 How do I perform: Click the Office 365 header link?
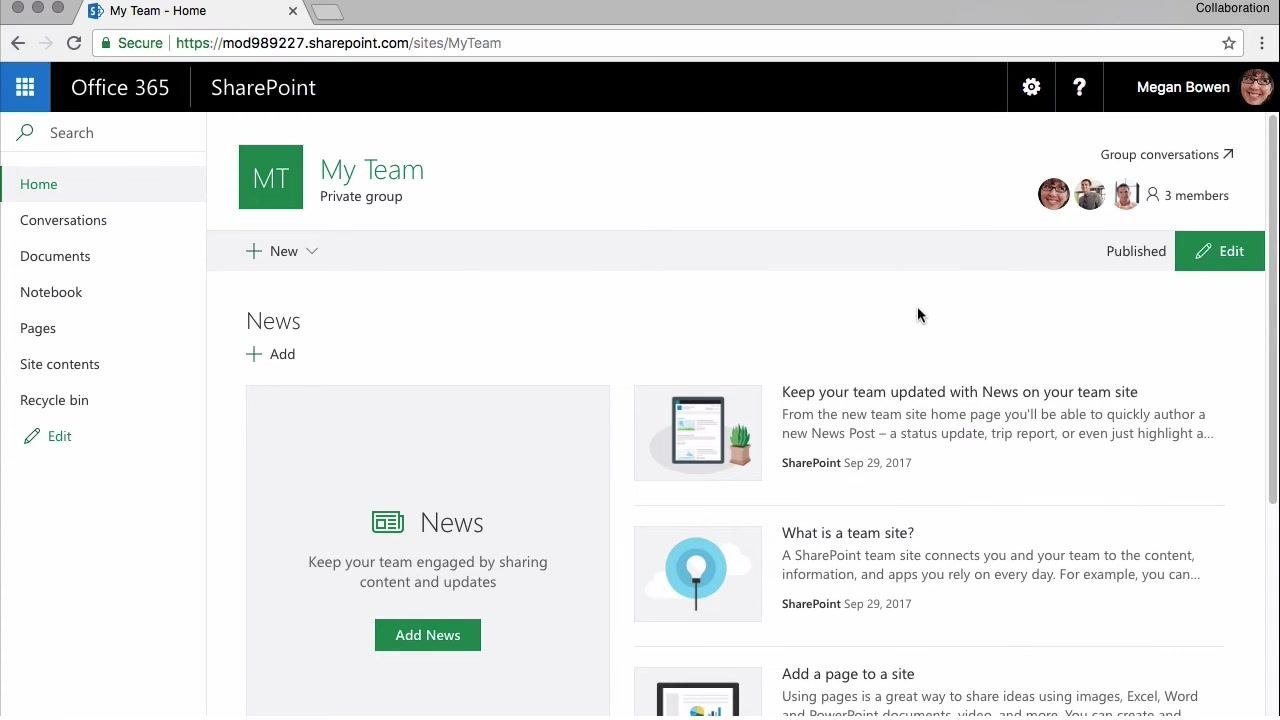point(120,87)
